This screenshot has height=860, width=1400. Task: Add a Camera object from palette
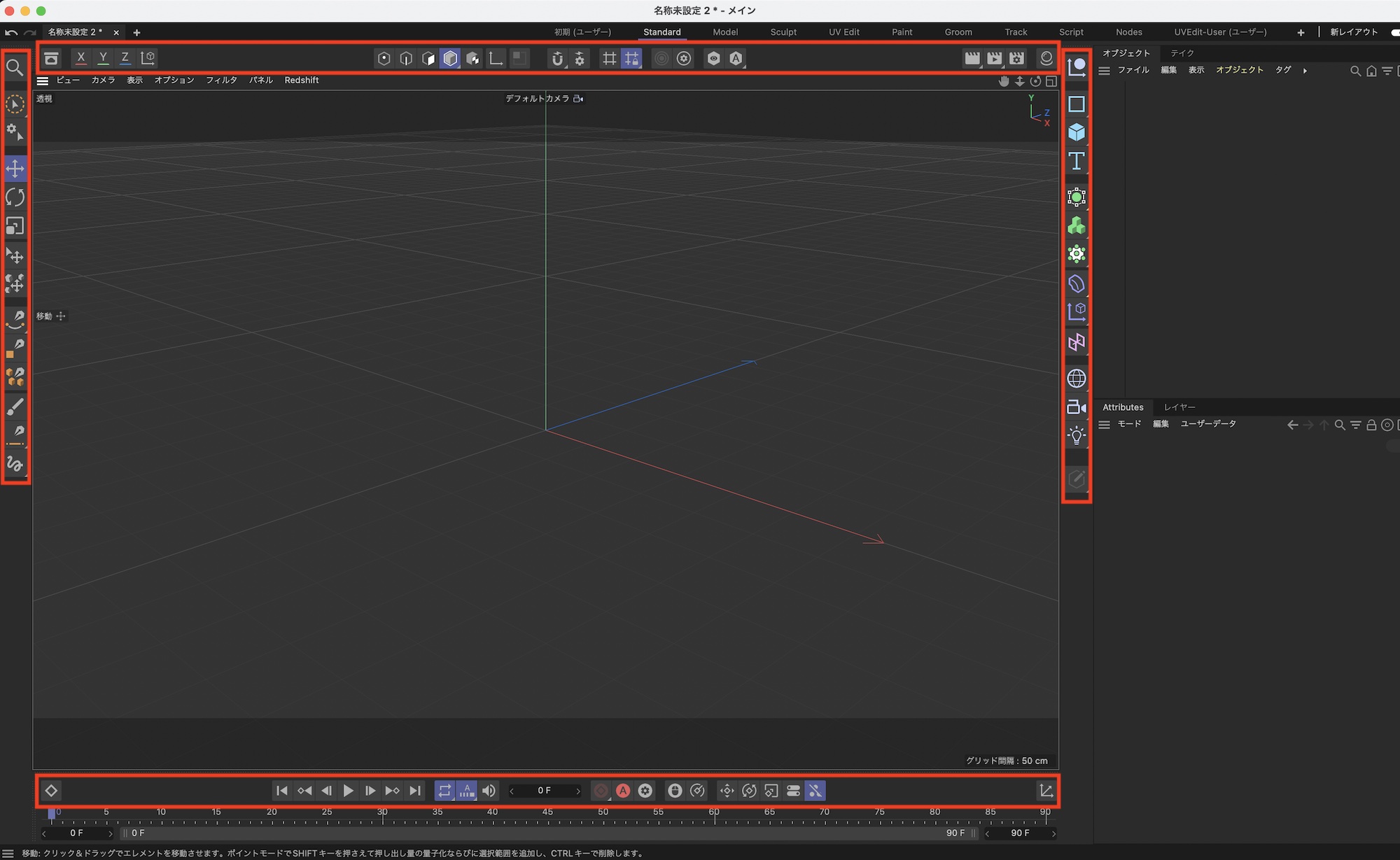(1077, 407)
